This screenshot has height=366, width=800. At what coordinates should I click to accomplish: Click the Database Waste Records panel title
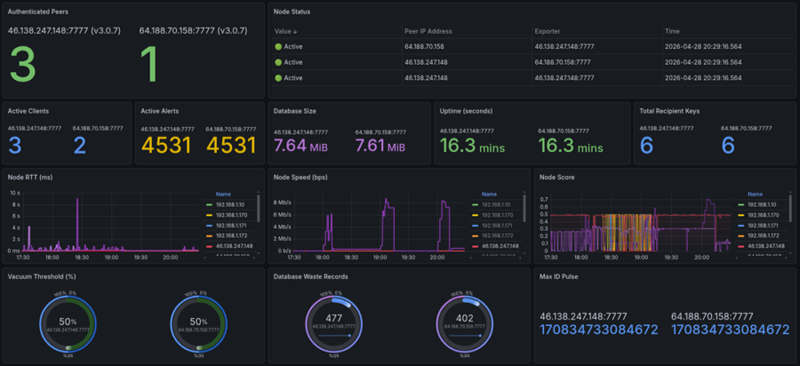311,277
